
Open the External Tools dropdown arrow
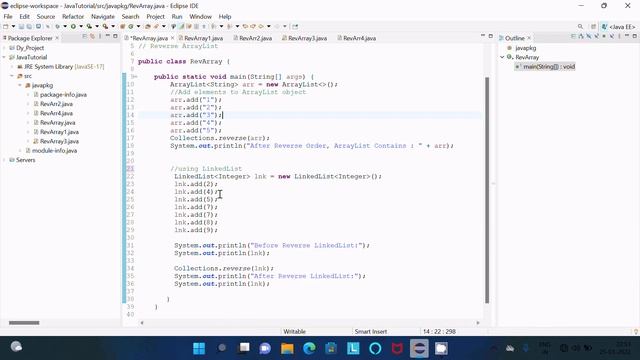tap(113, 27)
